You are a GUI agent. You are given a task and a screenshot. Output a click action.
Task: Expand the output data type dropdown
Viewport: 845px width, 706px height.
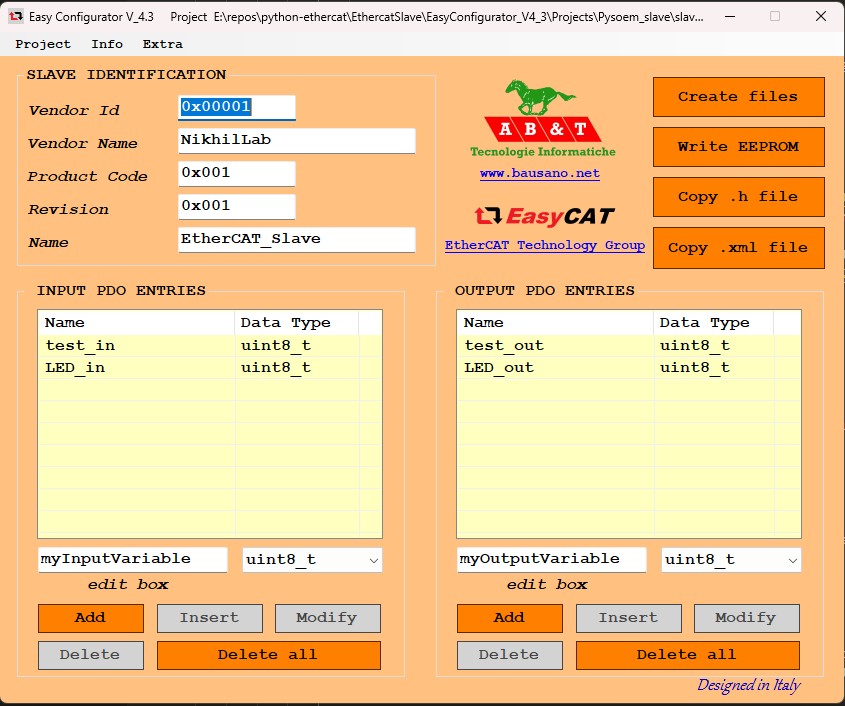tap(792, 560)
